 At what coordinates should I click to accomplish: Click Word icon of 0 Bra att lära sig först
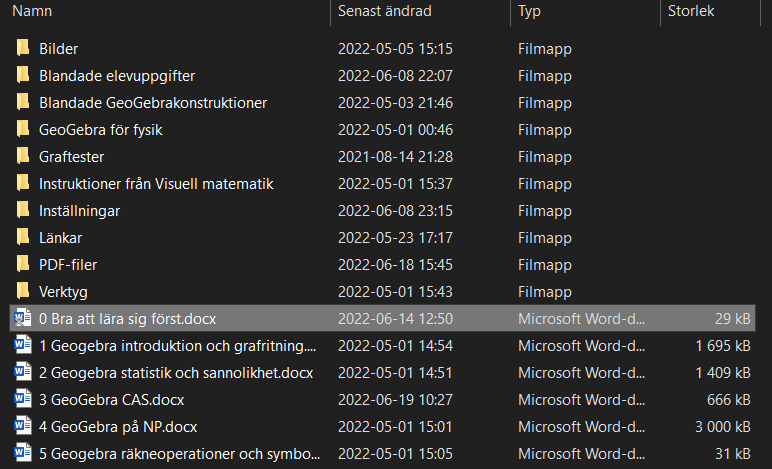coord(23,318)
